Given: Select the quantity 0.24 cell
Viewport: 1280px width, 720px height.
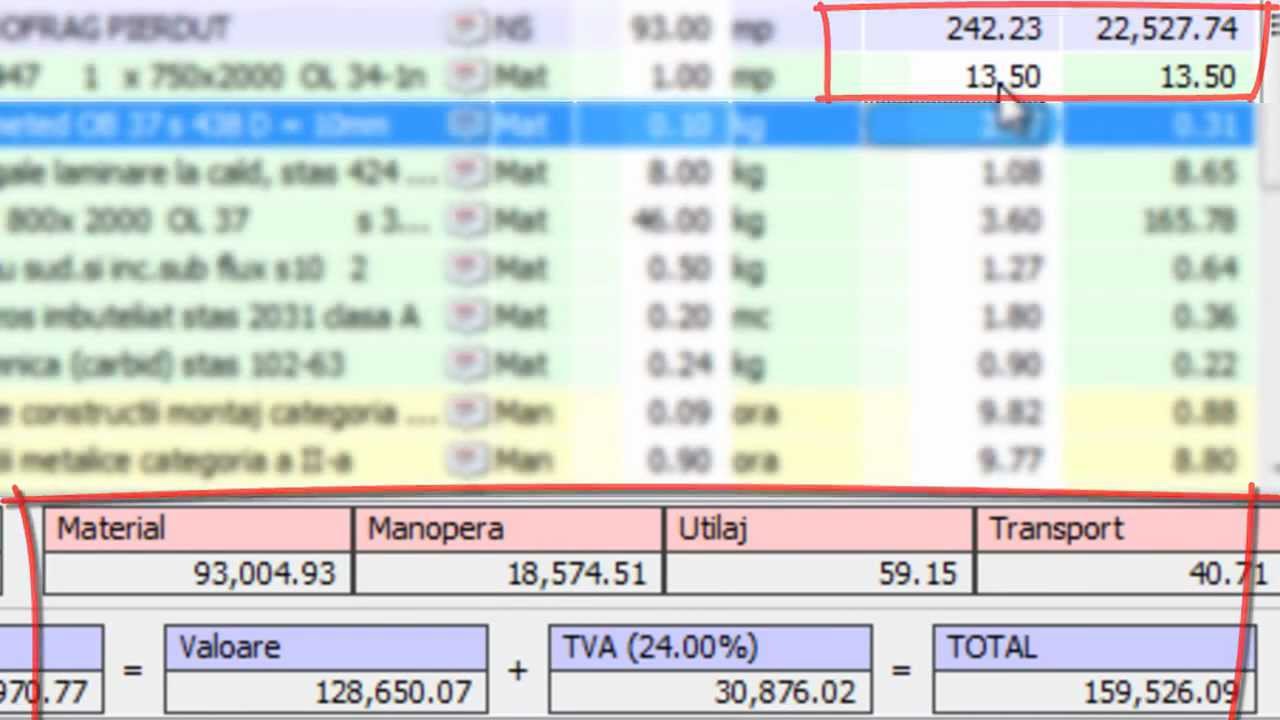Looking at the screenshot, I should coord(651,365).
